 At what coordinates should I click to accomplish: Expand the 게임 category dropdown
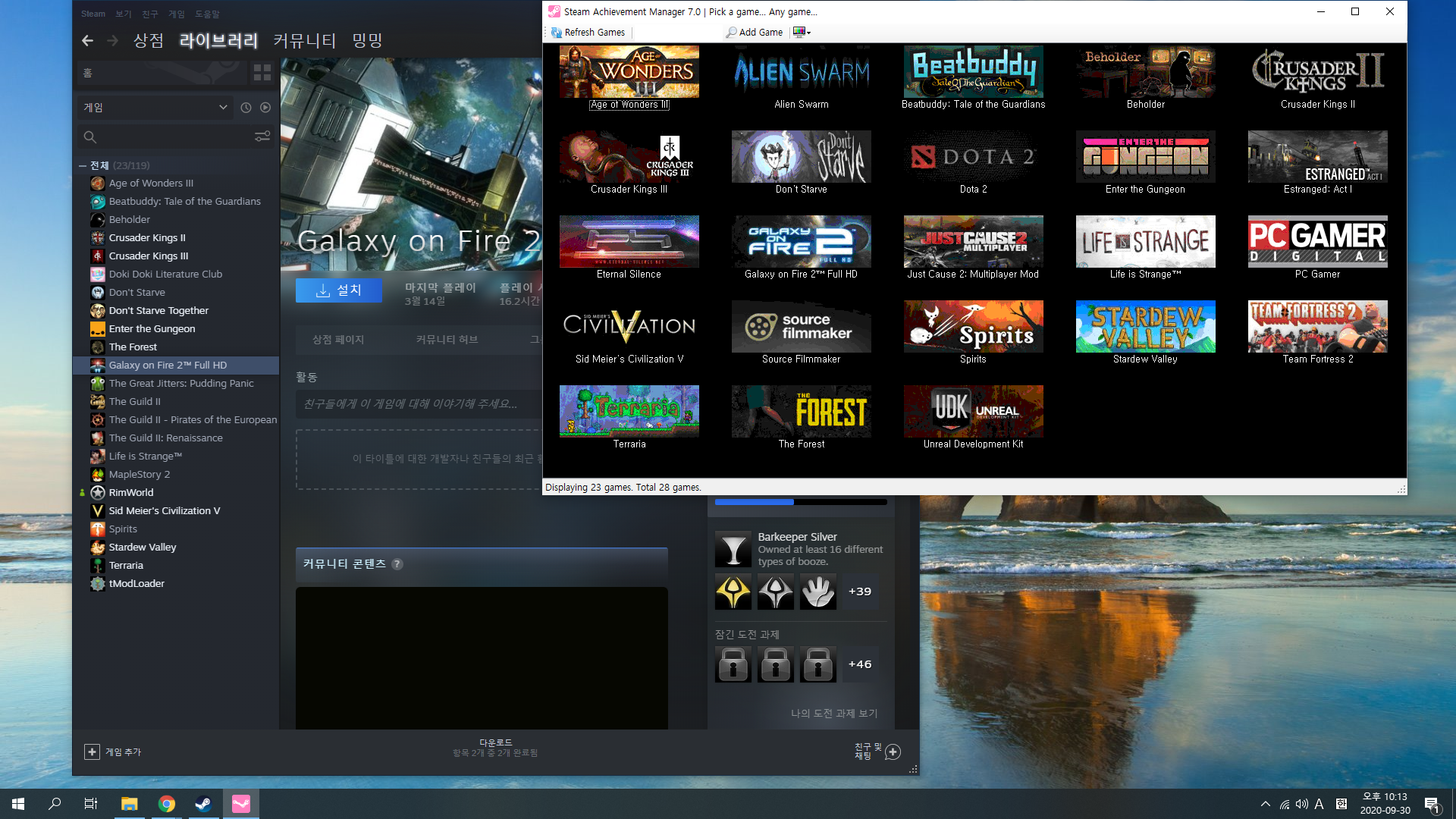click(x=155, y=108)
